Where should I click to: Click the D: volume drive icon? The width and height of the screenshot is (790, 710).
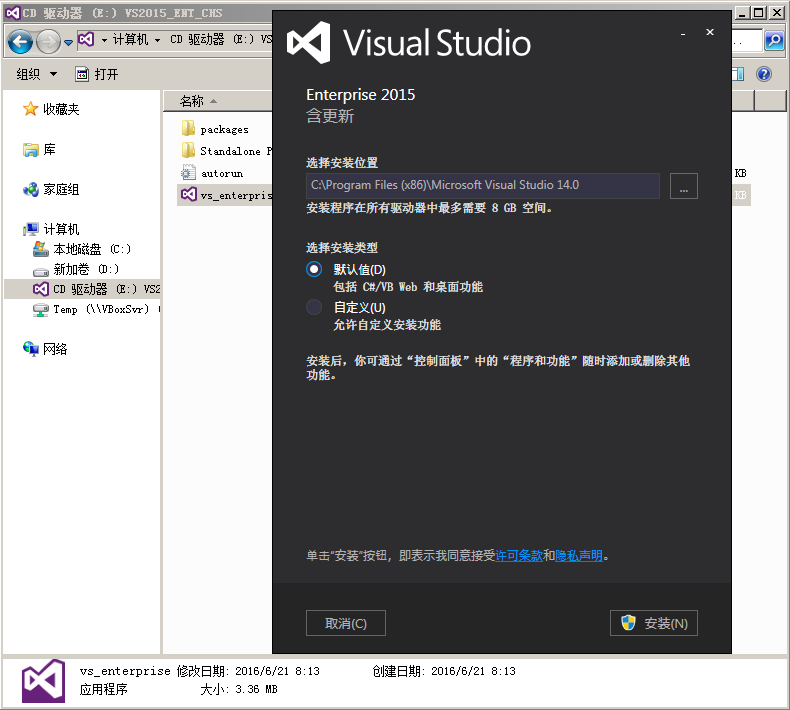pyautogui.click(x=41, y=272)
